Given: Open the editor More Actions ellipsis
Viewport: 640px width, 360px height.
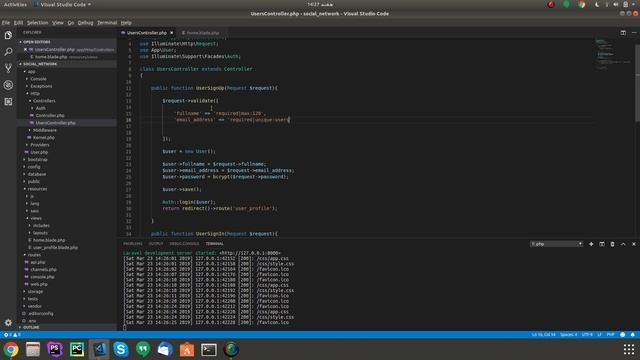Looking at the screenshot, I should pos(634,33).
